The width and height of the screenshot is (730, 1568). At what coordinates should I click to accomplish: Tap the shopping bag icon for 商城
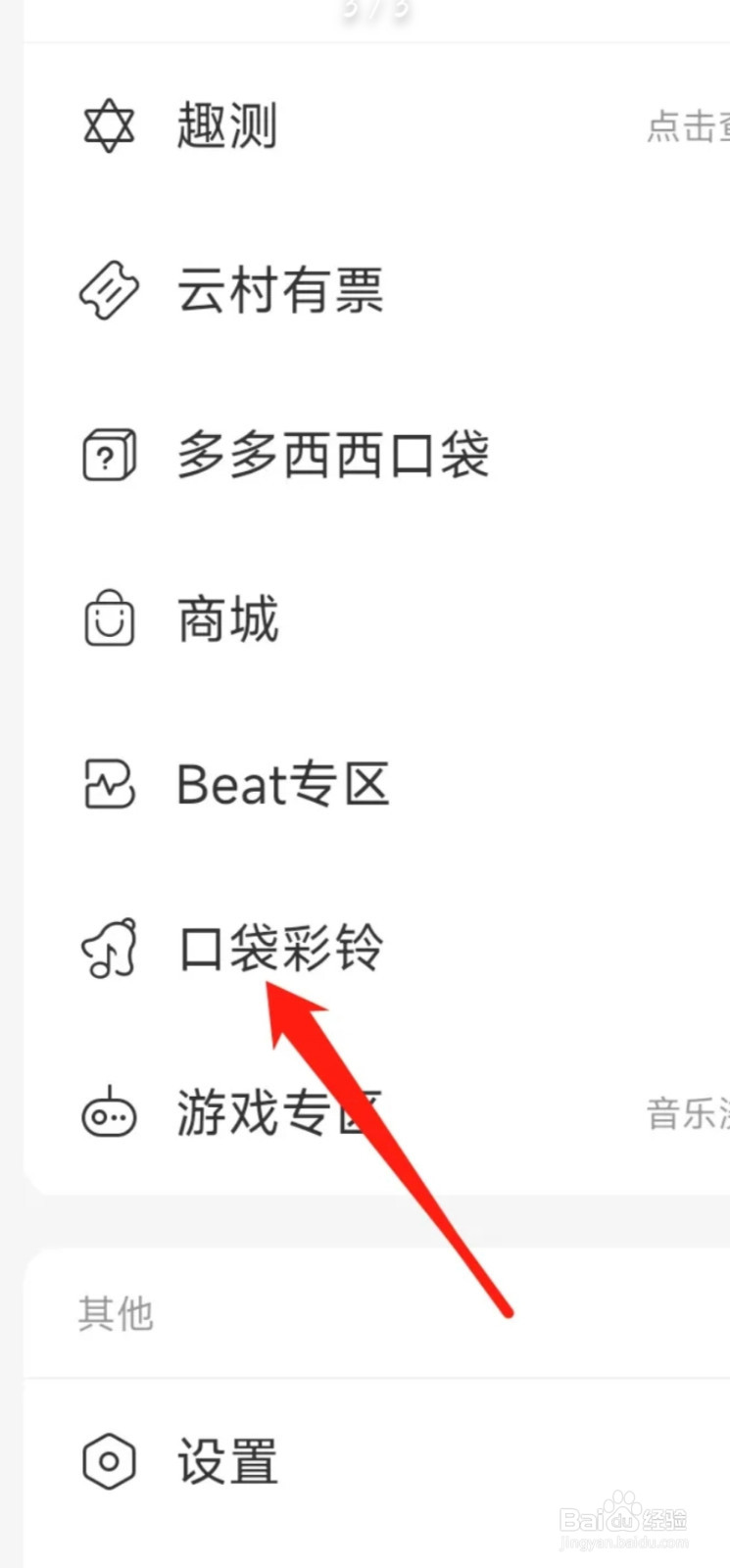(x=109, y=618)
